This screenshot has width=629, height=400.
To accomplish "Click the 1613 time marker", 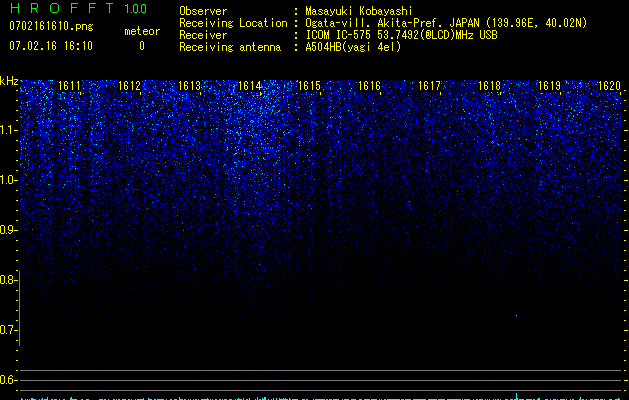I will click(189, 86).
